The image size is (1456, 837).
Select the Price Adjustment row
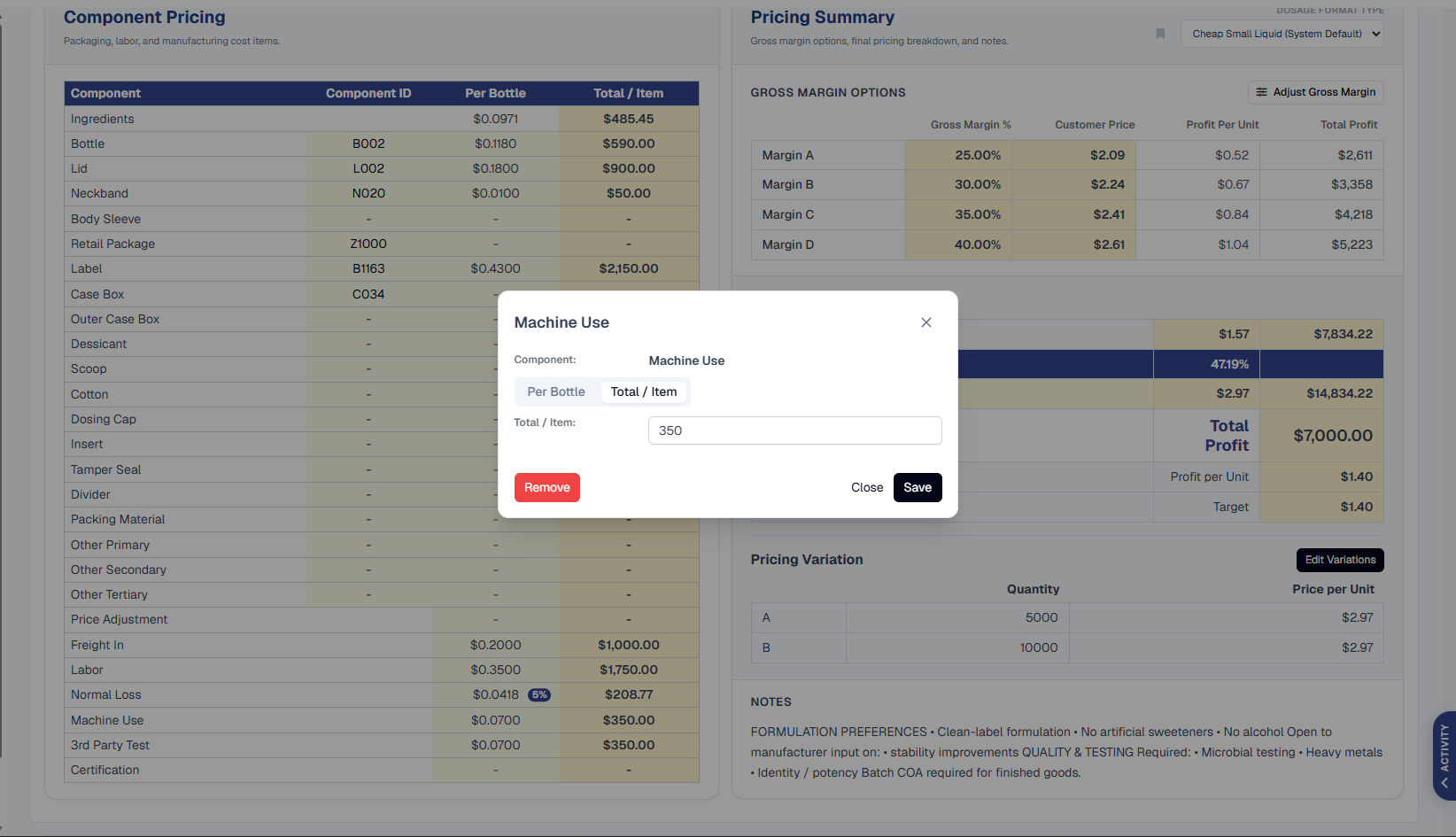(x=381, y=619)
